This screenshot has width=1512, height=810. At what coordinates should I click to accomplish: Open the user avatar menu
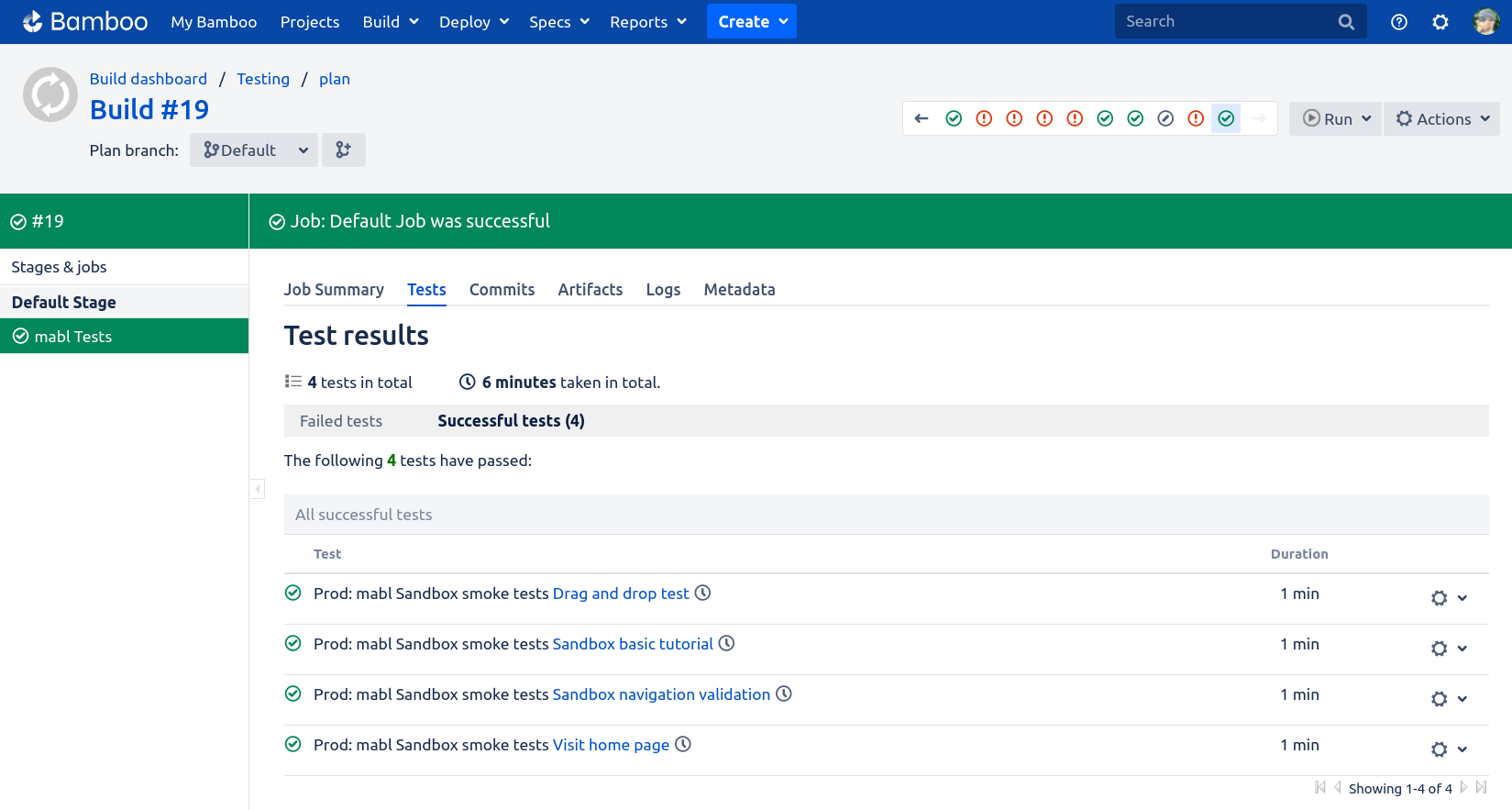(1485, 22)
